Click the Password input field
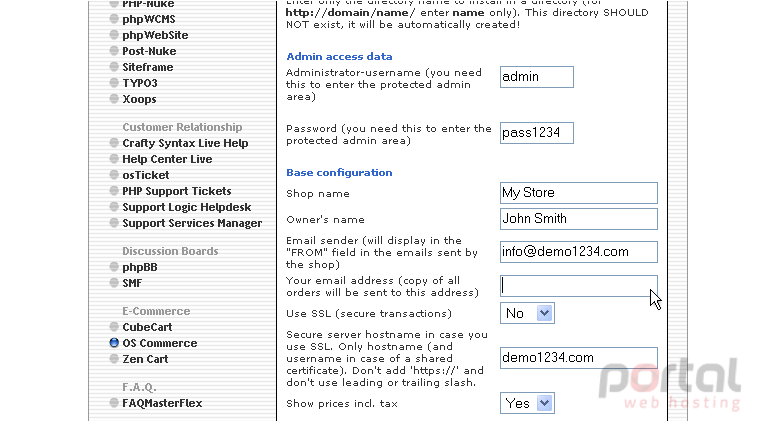The height and width of the screenshot is (422, 776). click(536, 133)
